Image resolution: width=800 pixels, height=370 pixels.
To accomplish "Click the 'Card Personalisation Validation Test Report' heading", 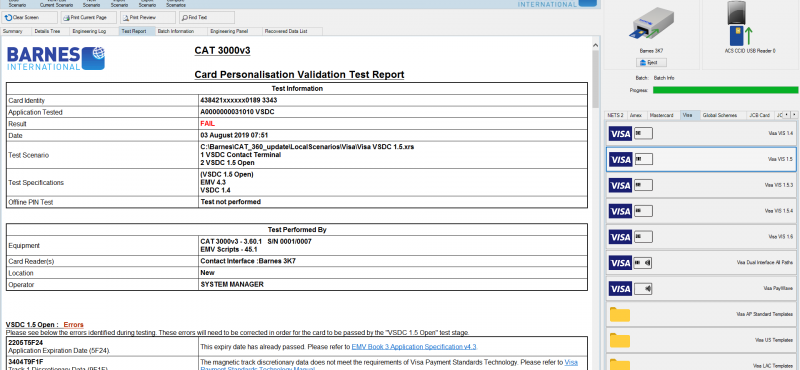I will pos(299,75).
